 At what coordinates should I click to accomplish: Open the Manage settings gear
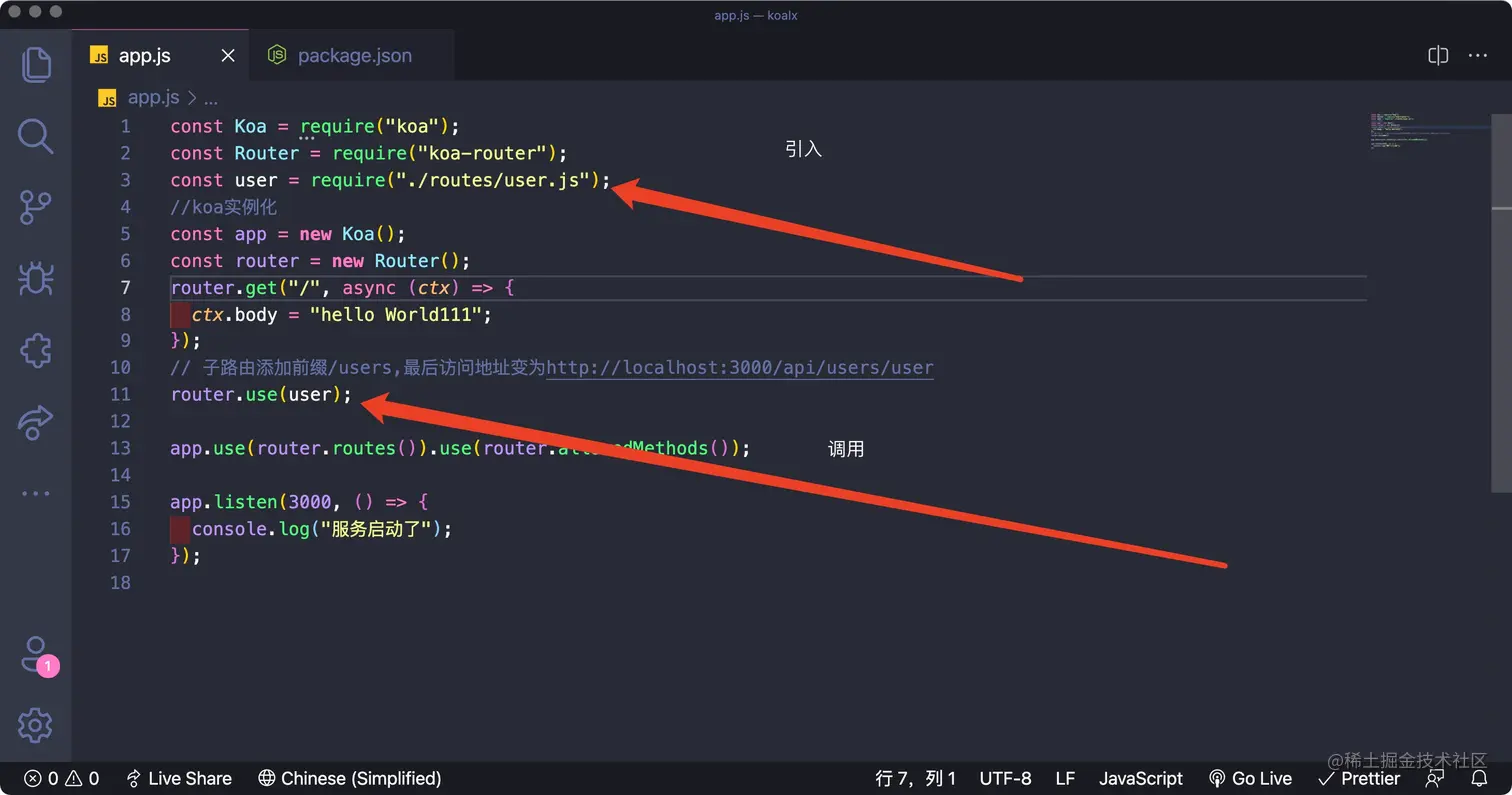(x=36, y=726)
